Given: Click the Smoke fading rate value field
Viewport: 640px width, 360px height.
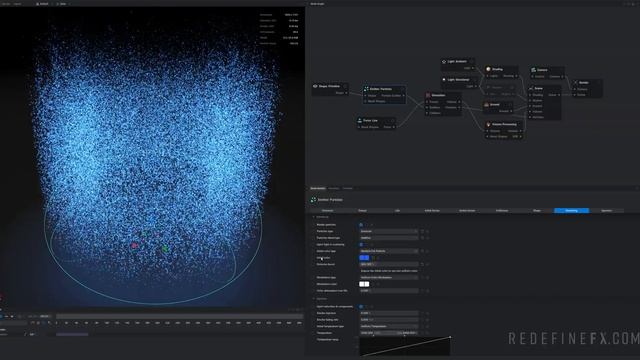Looking at the screenshot, I should click(x=389, y=320).
